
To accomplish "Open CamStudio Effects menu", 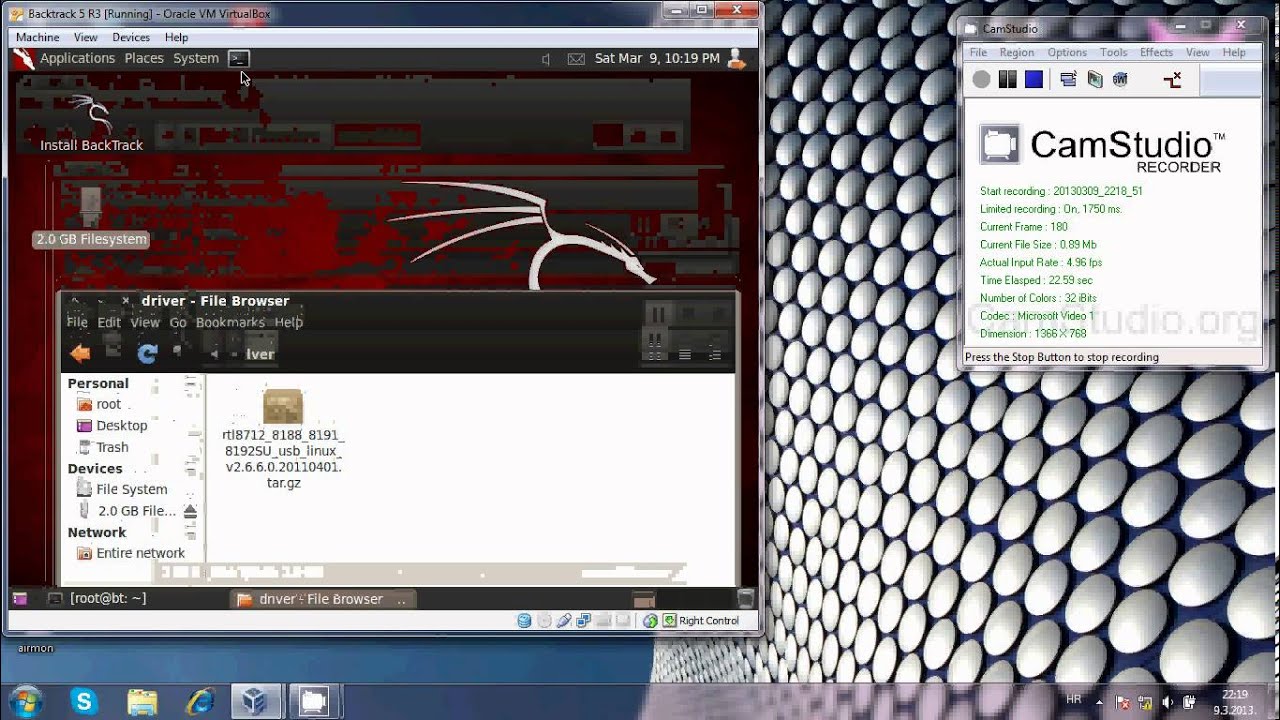I will pyautogui.click(x=1156, y=52).
